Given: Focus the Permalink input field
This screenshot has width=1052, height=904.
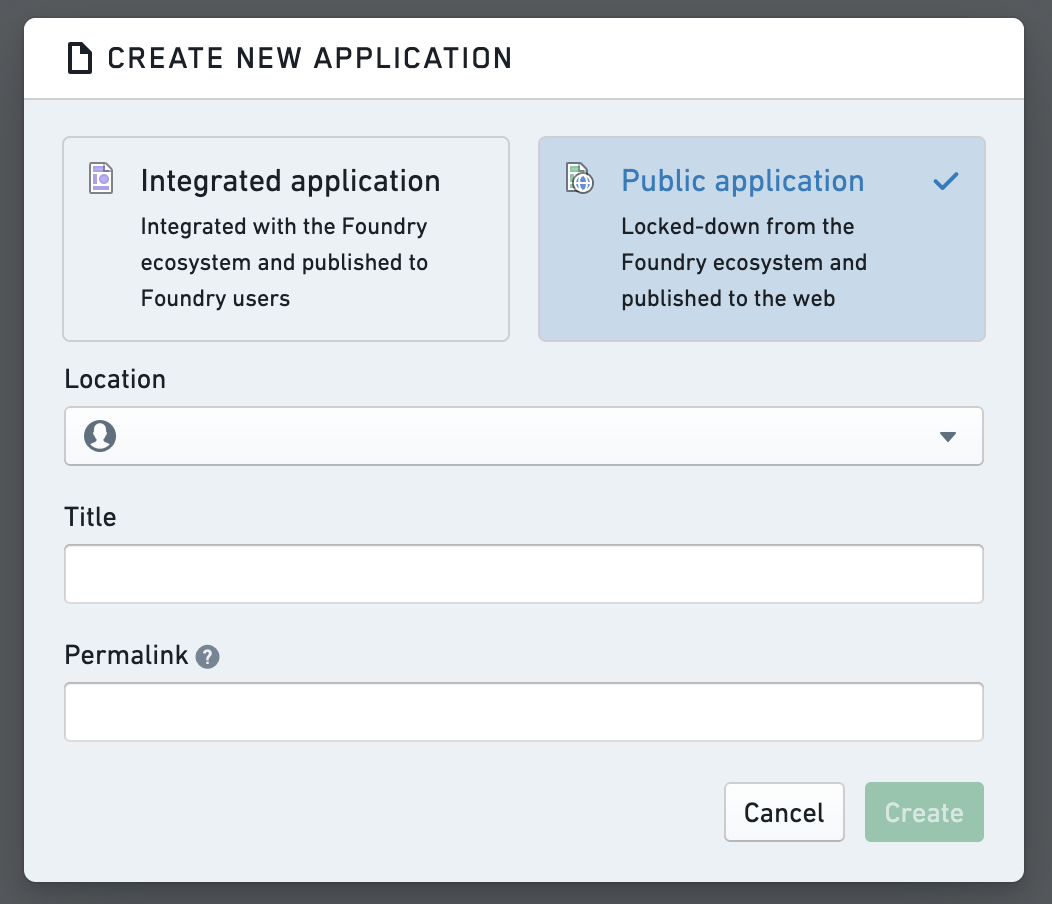Looking at the screenshot, I should tap(524, 712).
